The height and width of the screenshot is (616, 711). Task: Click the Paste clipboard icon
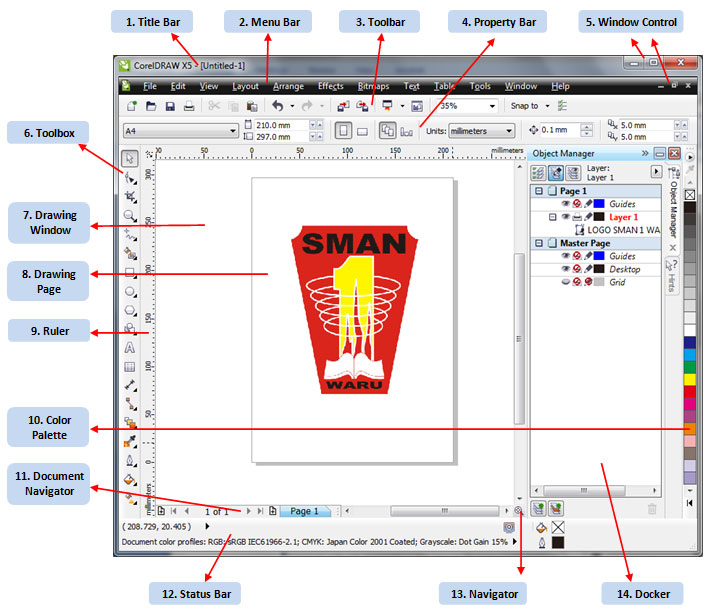pyautogui.click(x=252, y=106)
